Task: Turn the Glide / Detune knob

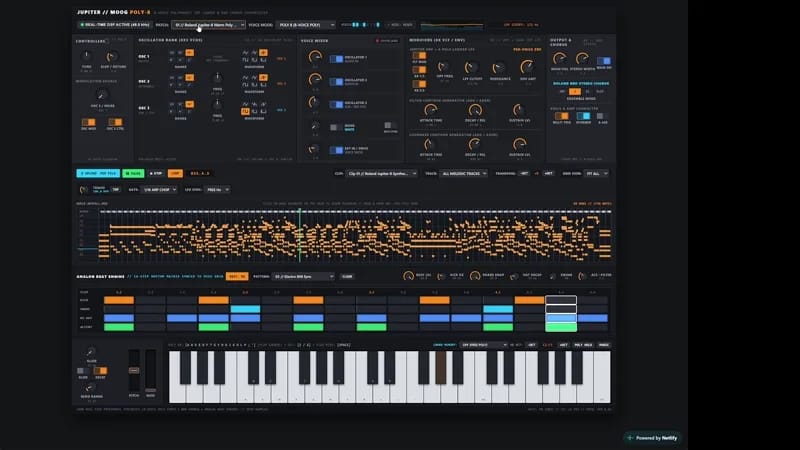Action: pyautogui.click(x=111, y=57)
